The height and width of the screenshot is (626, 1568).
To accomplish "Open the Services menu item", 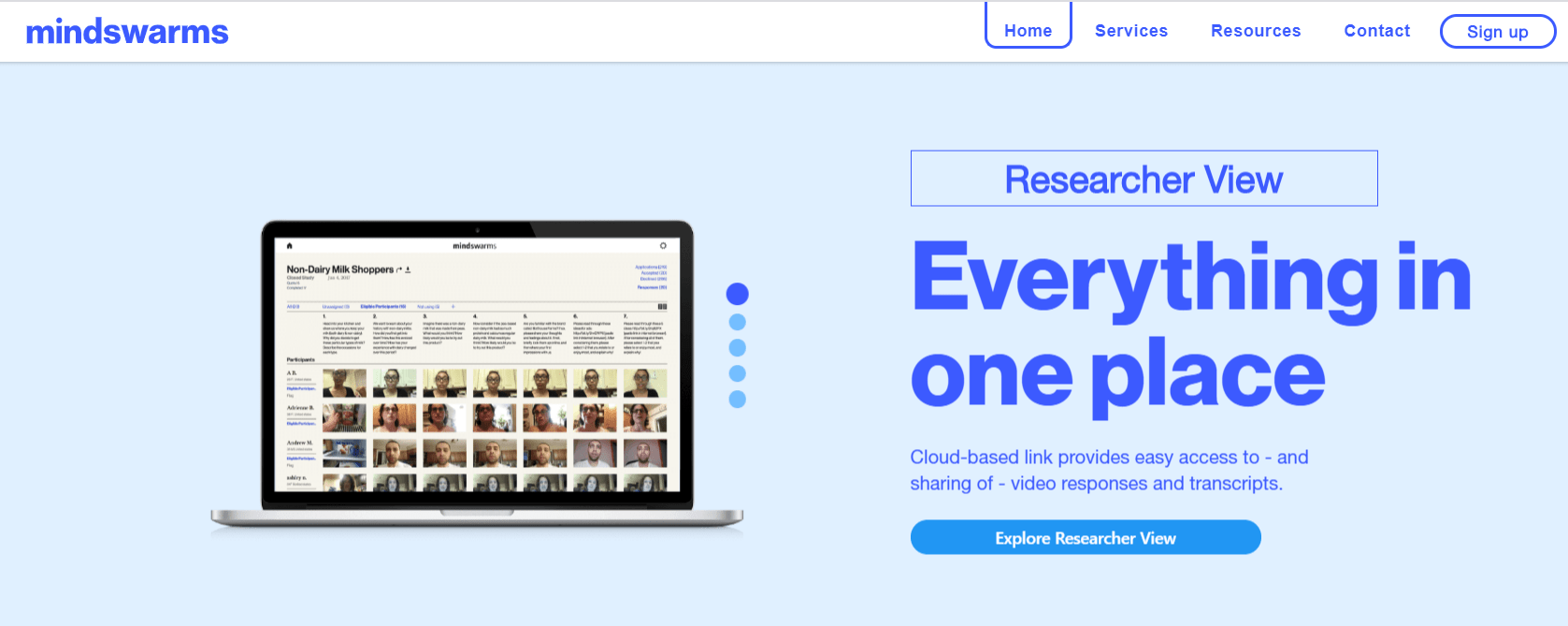I will pyautogui.click(x=1131, y=31).
